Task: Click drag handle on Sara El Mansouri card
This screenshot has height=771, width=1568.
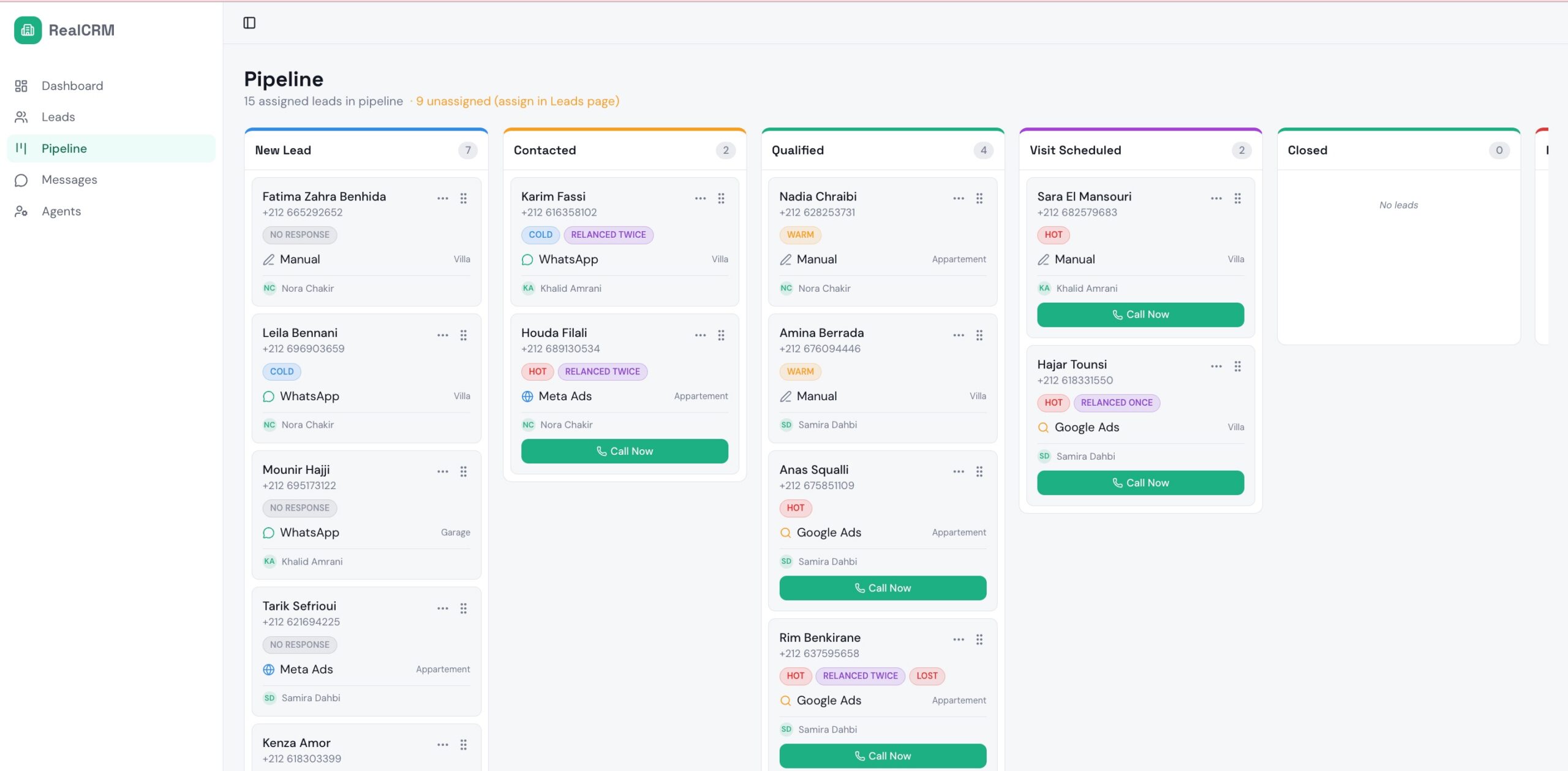Action: [x=1237, y=199]
